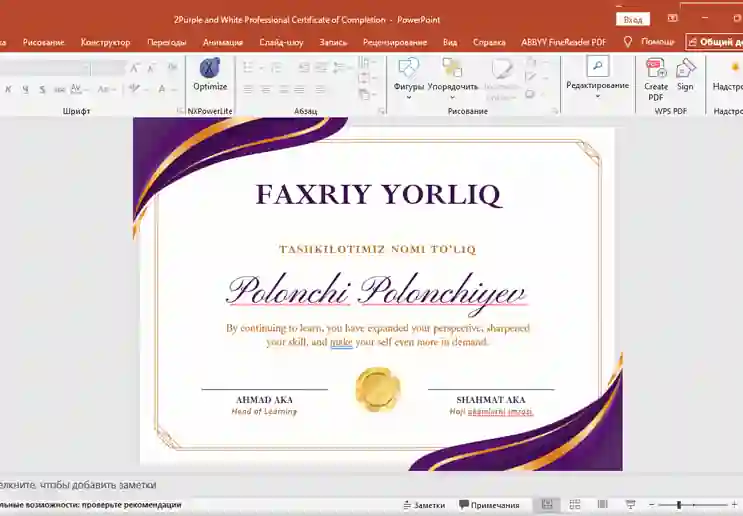Justify the text
Image resolution: width=743 pixels, height=516 pixels.
pos(299,89)
